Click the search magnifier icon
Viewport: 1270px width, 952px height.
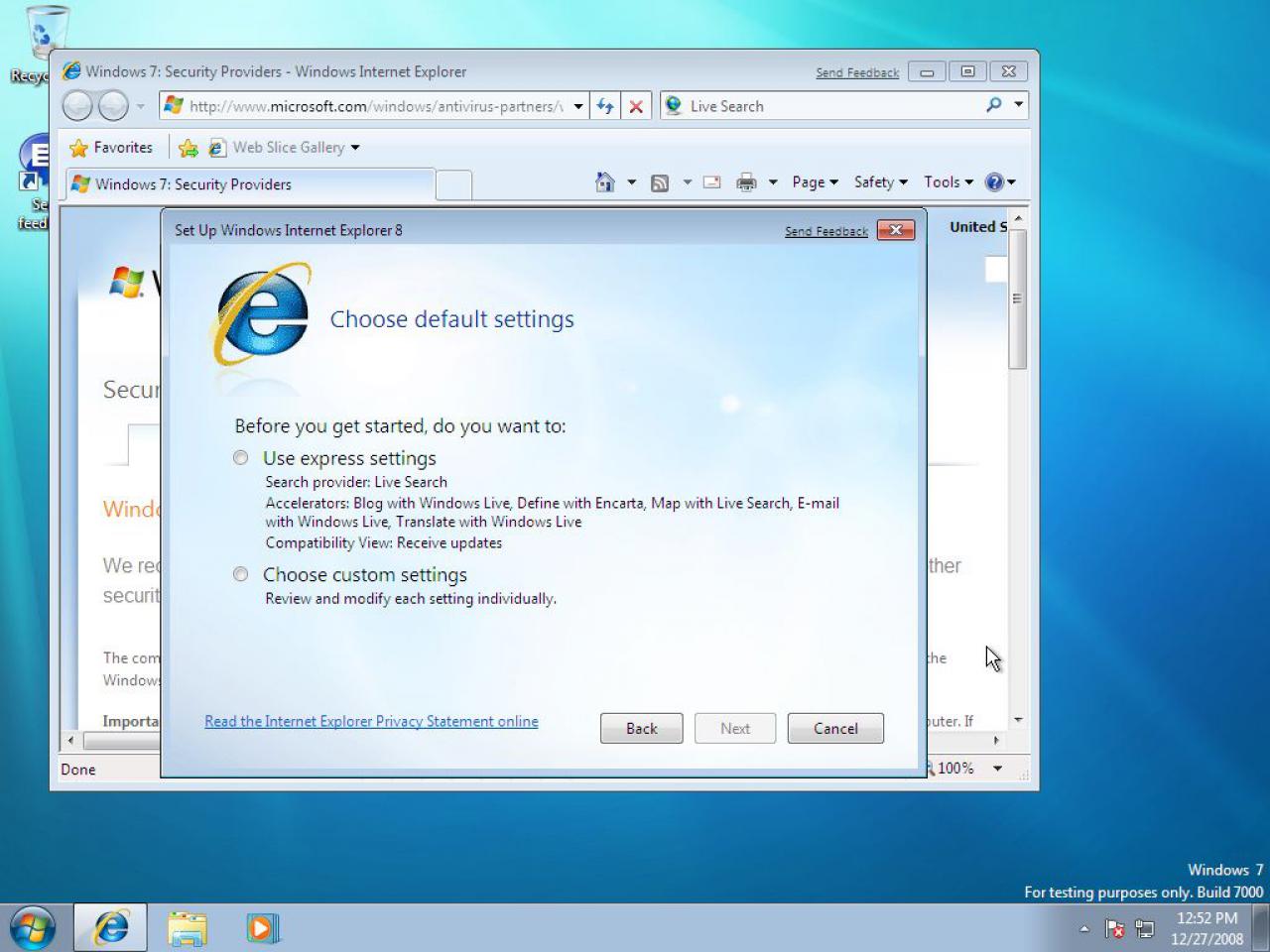click(994, 105)
